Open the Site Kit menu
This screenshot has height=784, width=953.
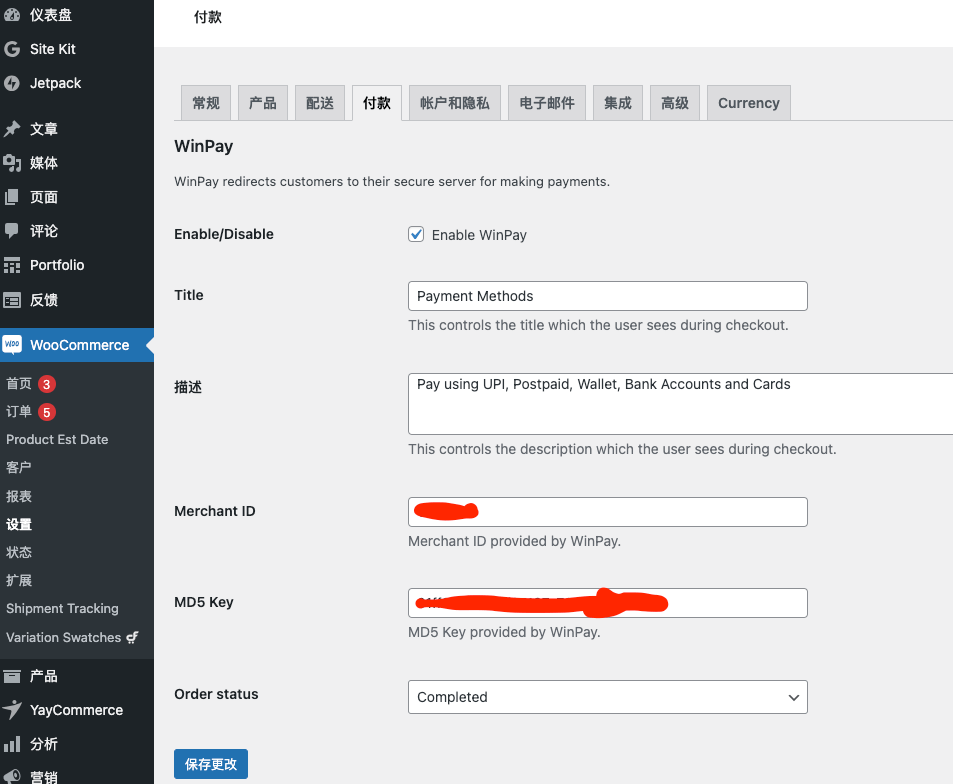77,49
